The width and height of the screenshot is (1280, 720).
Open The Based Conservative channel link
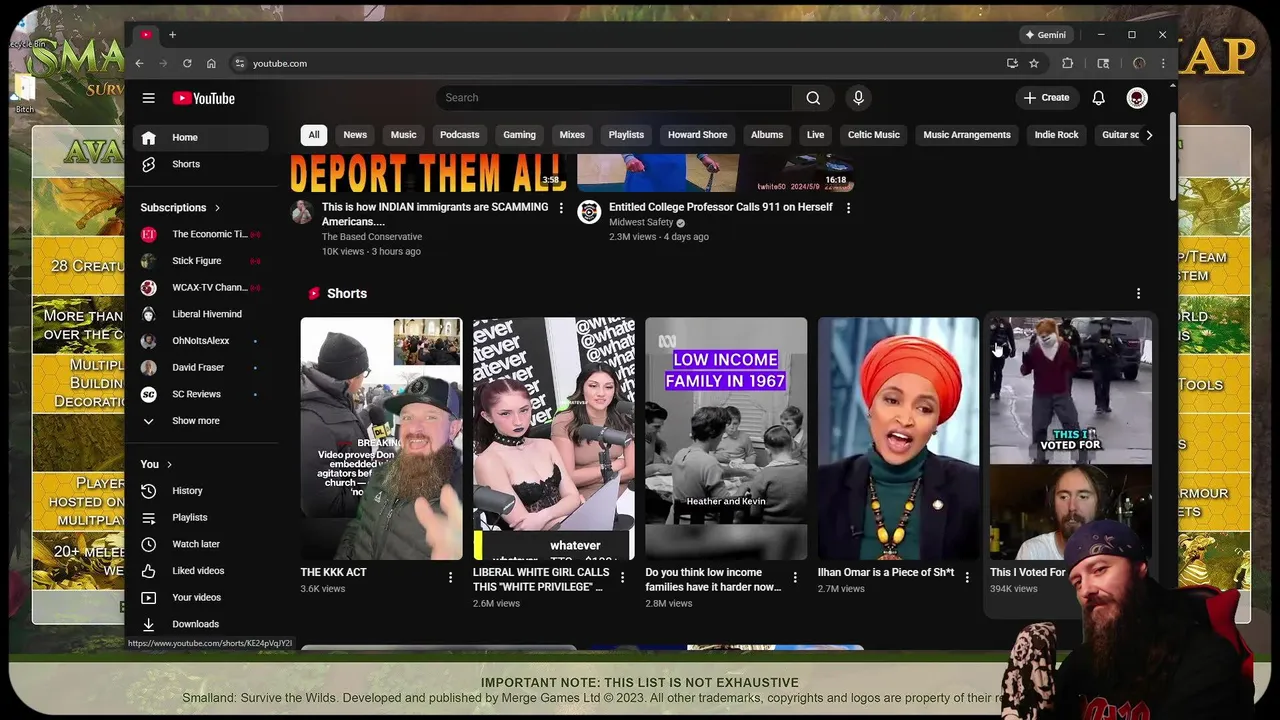372,237
